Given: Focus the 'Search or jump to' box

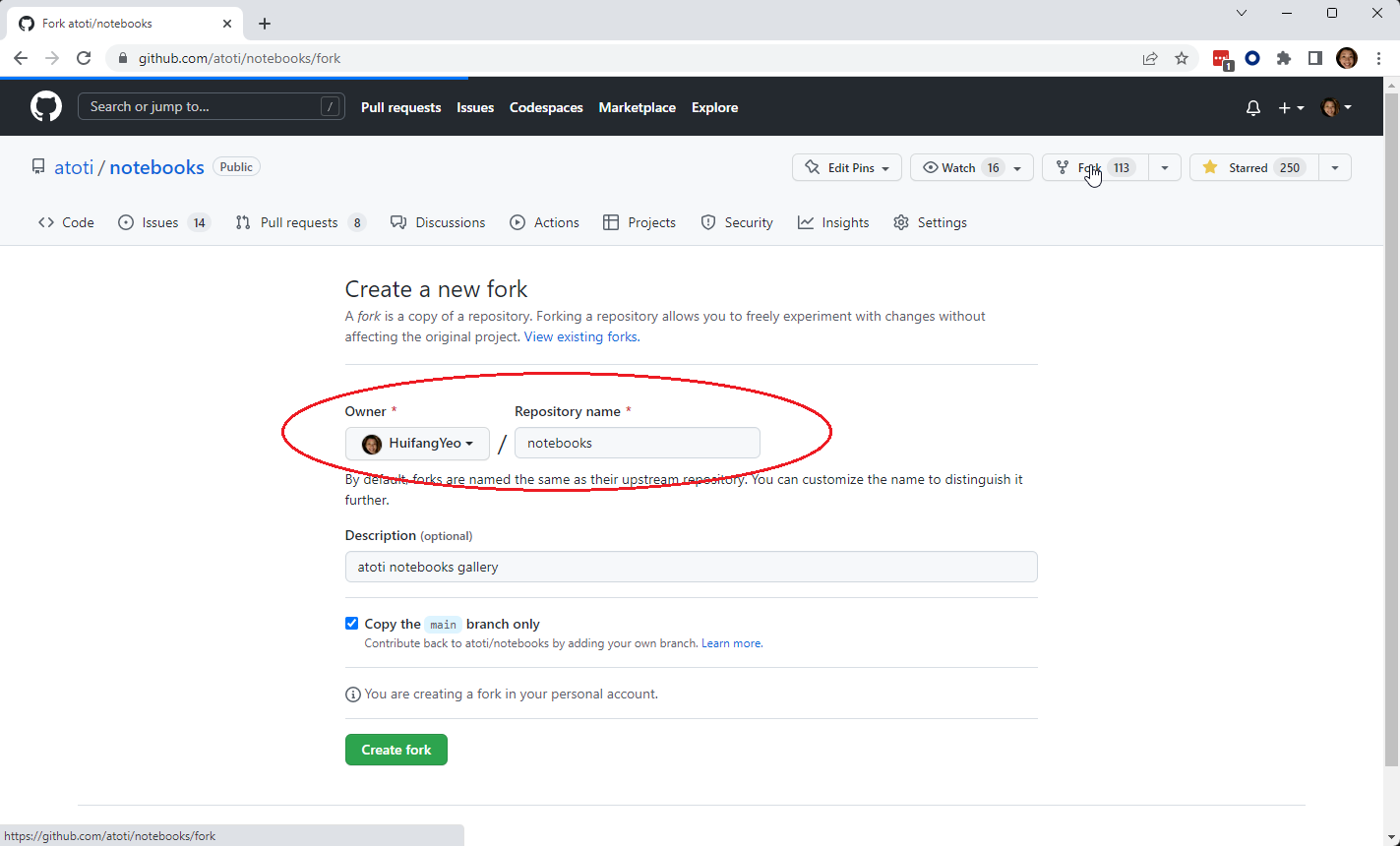Looking at the screenshot, I should [x=212, y=106].
